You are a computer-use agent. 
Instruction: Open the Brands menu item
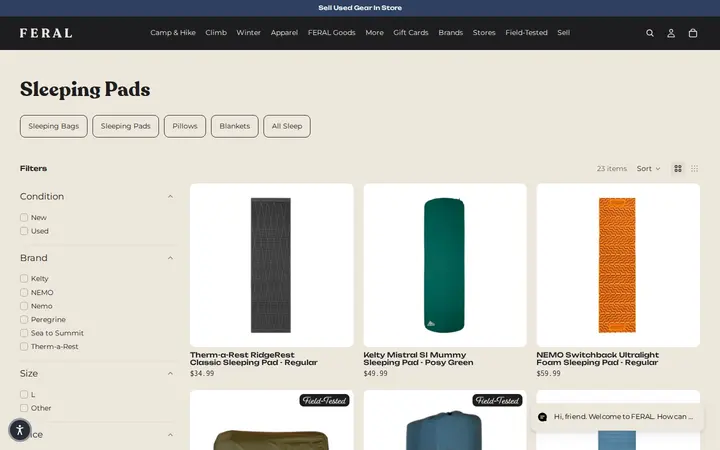point(450,33)
